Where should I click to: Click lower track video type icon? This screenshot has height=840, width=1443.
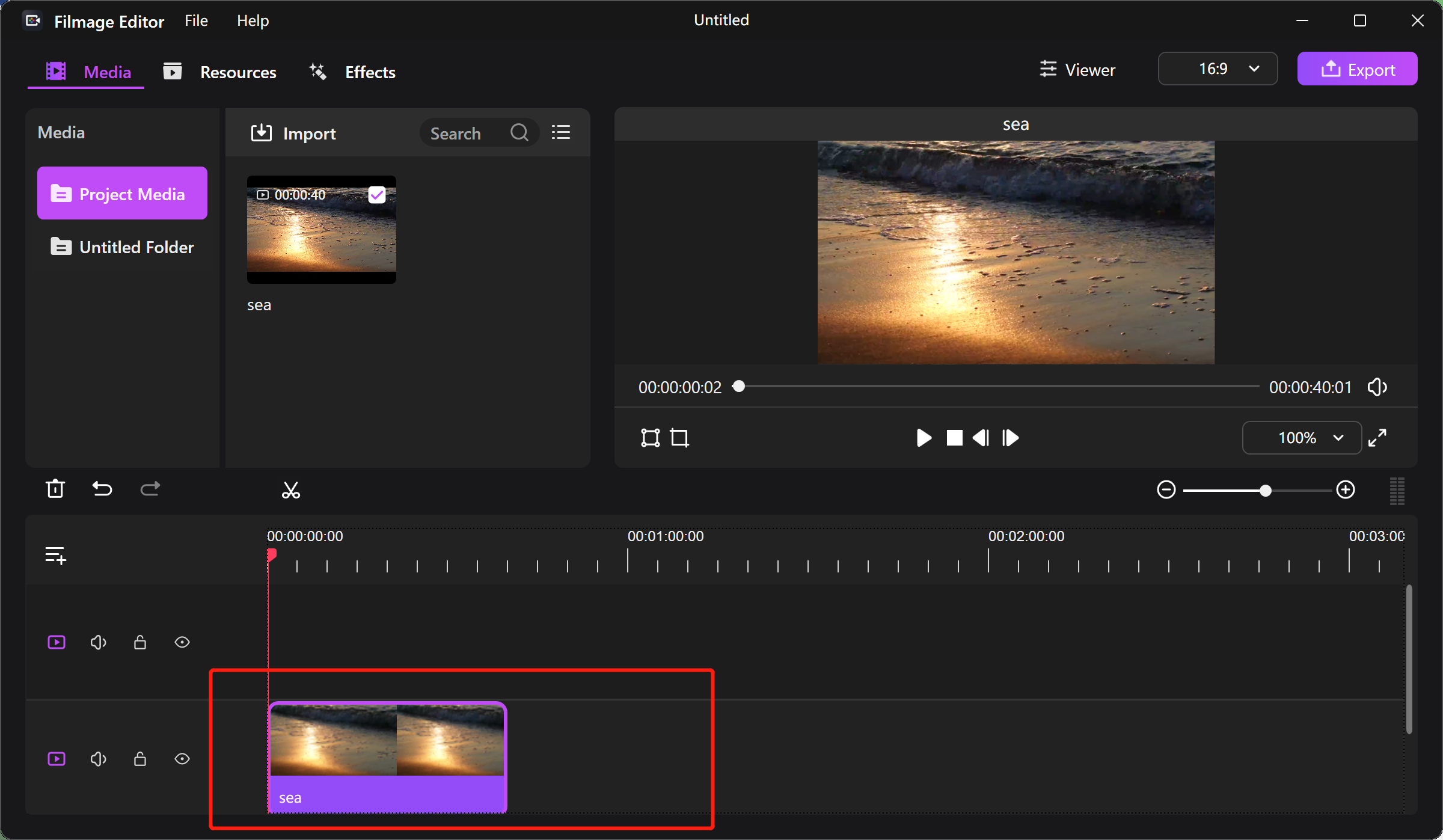coord(57,759)
